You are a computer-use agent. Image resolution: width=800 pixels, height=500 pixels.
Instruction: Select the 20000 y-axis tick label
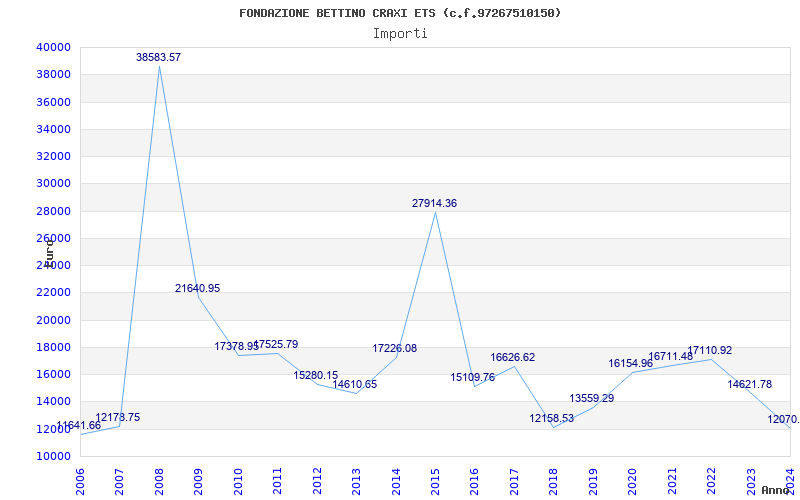[x=53, y=320]
